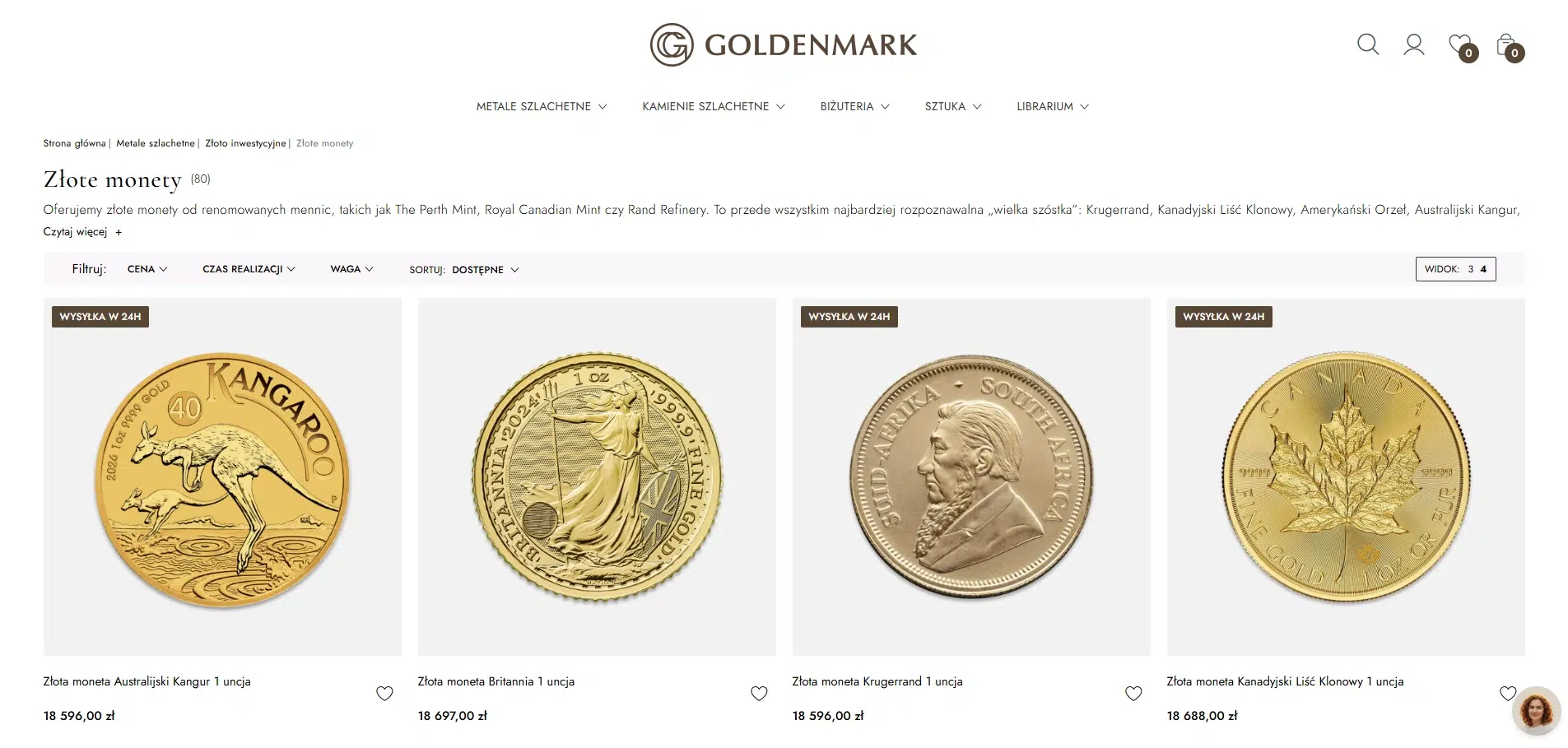Open the user account icon
Image resolution: width=1568 pixels, height=748 pixels.
pyautogui.click(x=1414, y=45)
